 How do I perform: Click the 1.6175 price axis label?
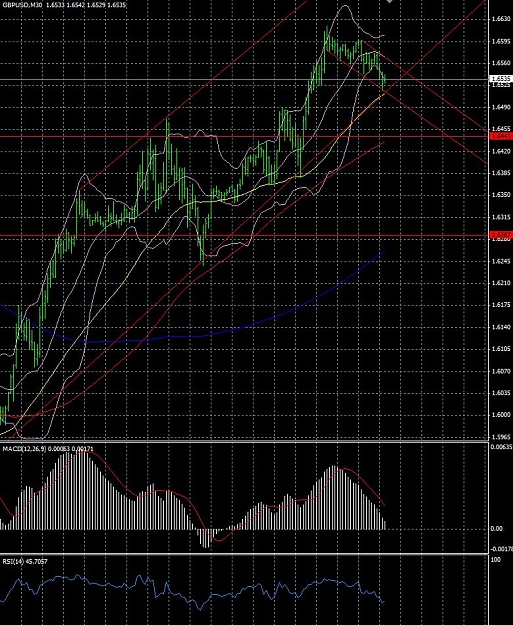(501, 305)
